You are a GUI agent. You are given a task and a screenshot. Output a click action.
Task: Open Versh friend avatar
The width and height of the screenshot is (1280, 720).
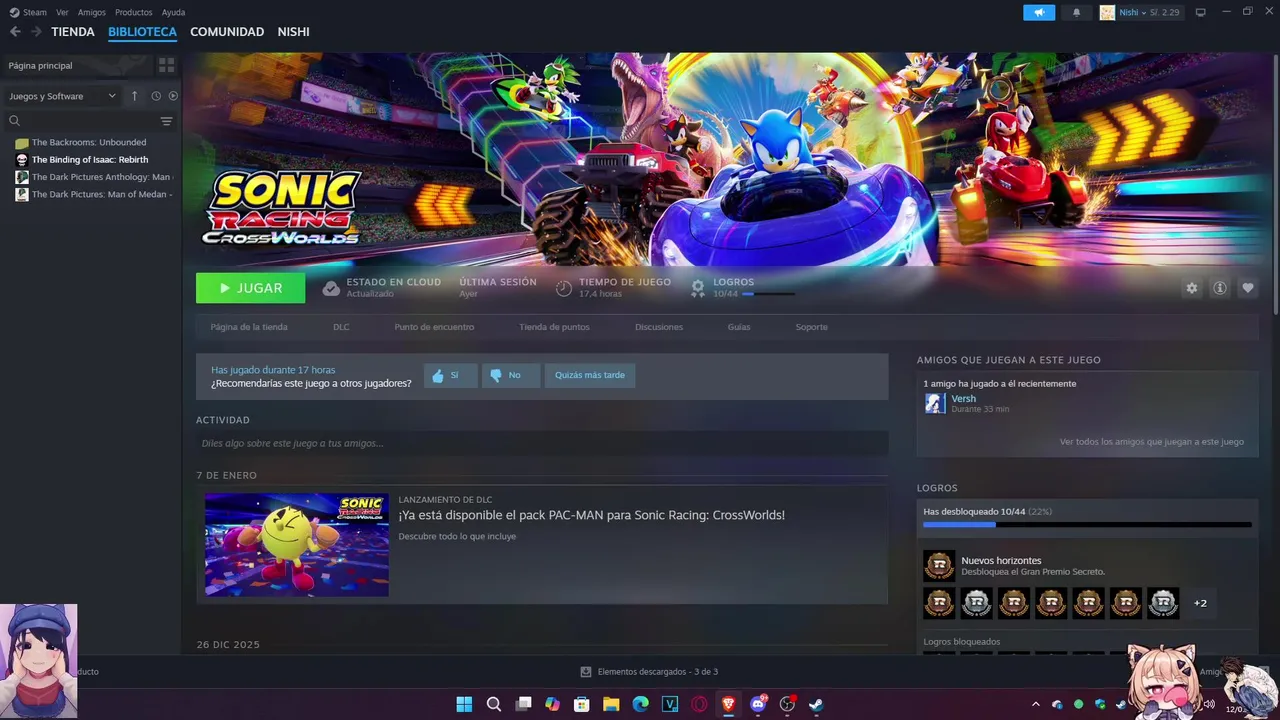(935, 403)
